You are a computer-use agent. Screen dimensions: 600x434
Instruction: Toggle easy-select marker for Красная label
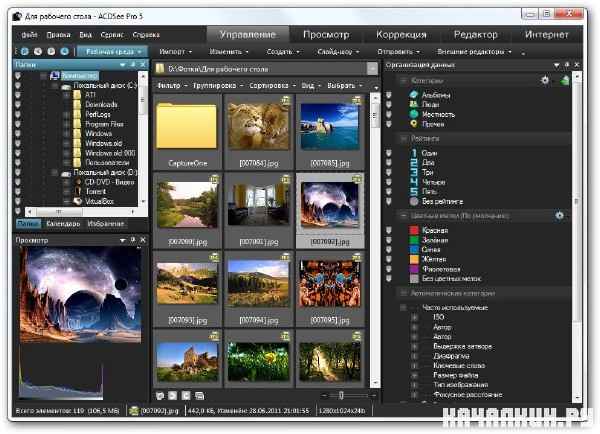coord(389,230)
